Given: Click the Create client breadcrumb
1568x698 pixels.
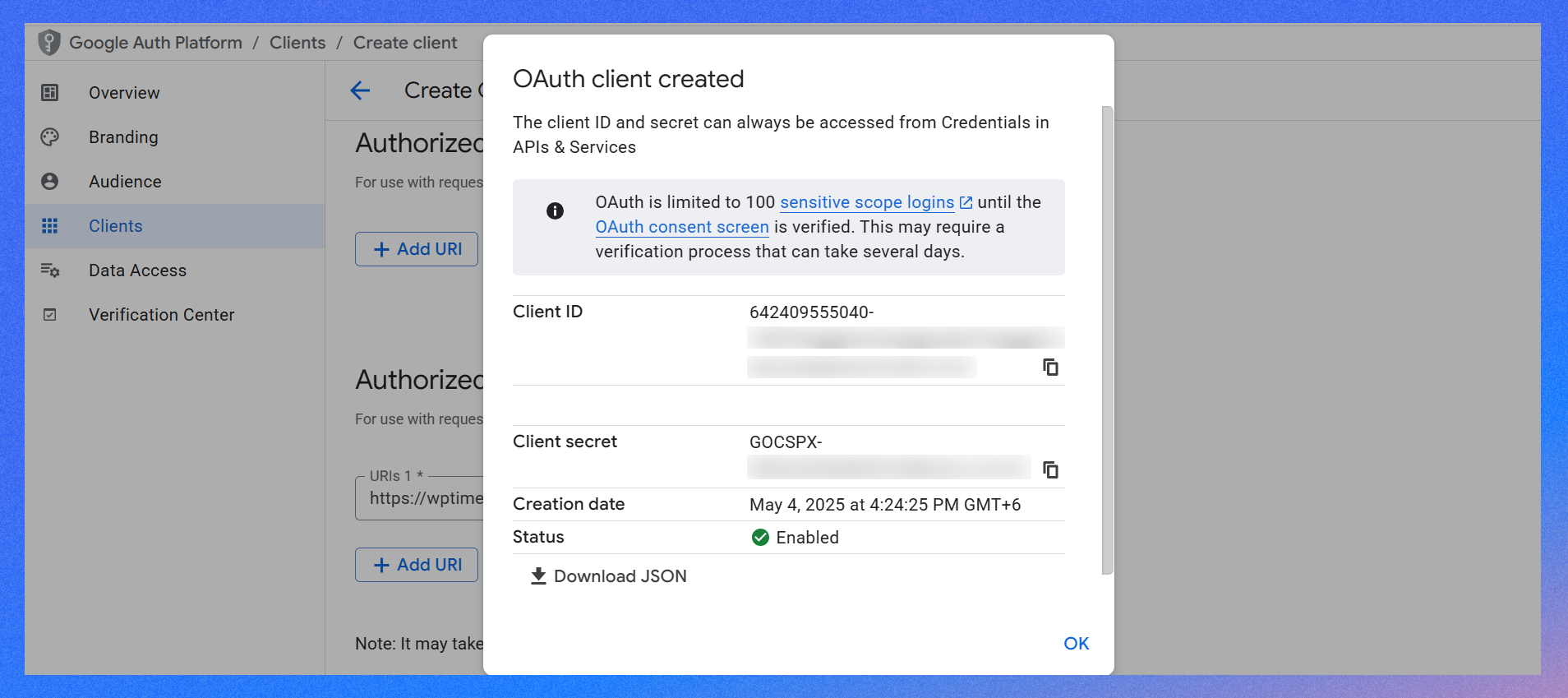Looking at the screenshot, I should tap(405, 43).
